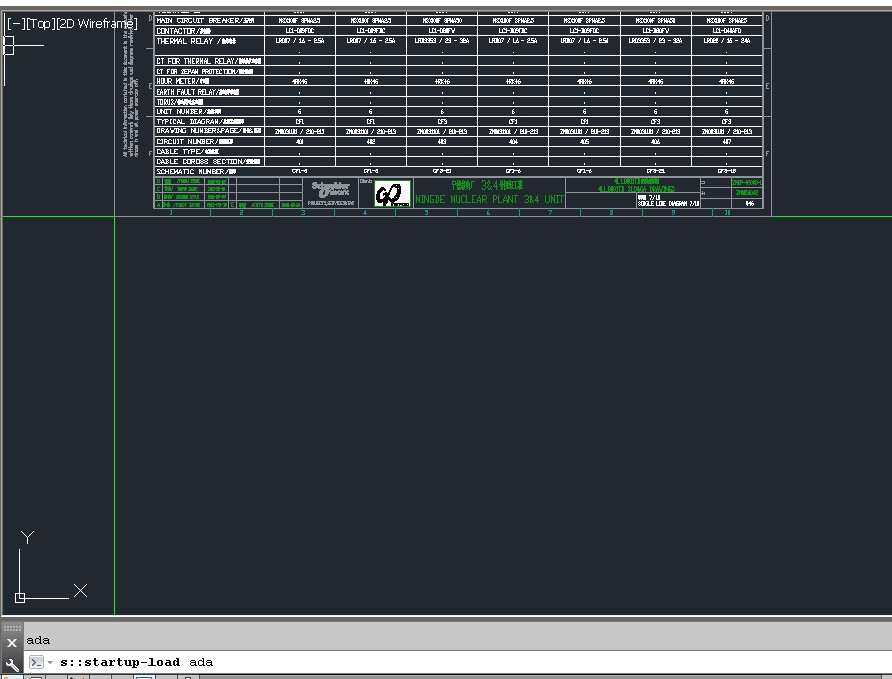The width and height of the screenshot is (892, 679).
Task: Select 'TYPICAL DIAGRAM' row label
Action: tap(200, 121)
